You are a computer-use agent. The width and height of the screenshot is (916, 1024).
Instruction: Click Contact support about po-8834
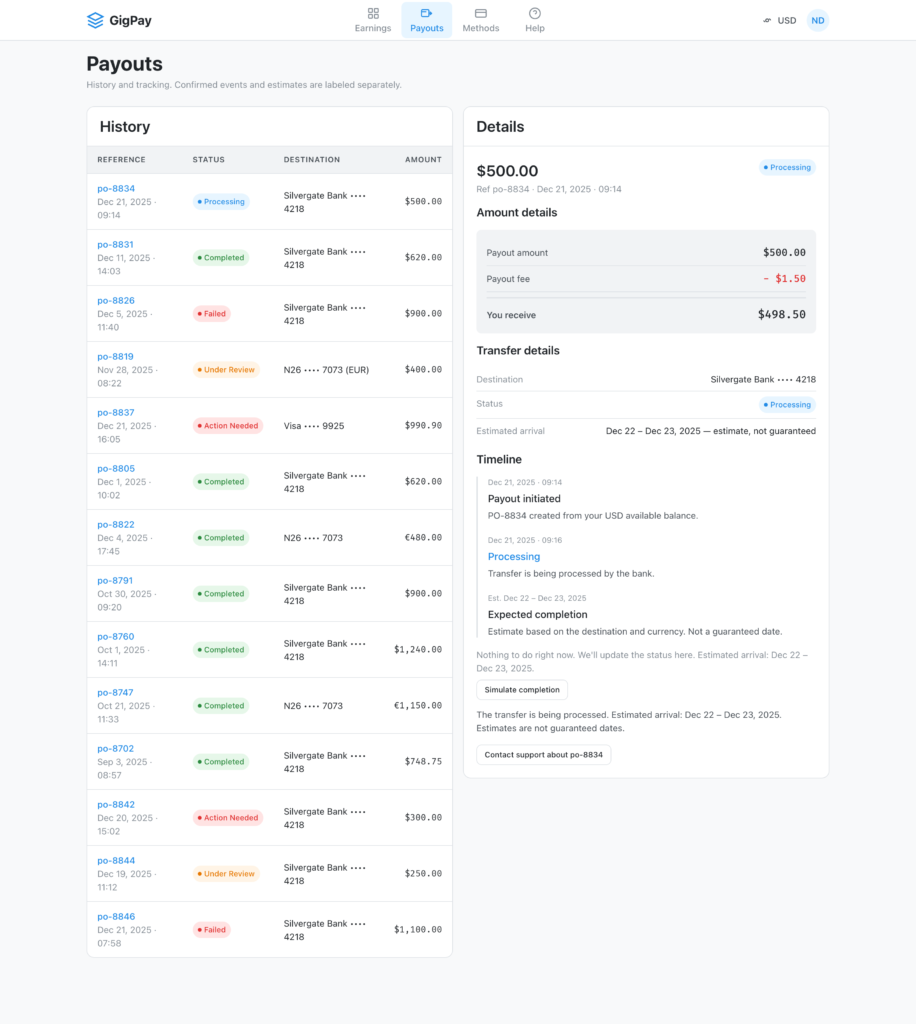click(x=543, y=754)
